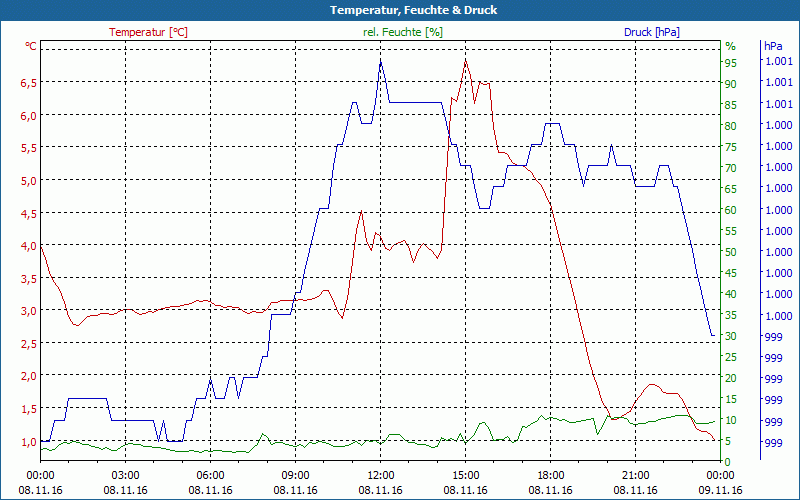The image size is (800, 500).
Task: Click the blue hPa unit label
Action: pyautogui.click(x=773, y=46)
